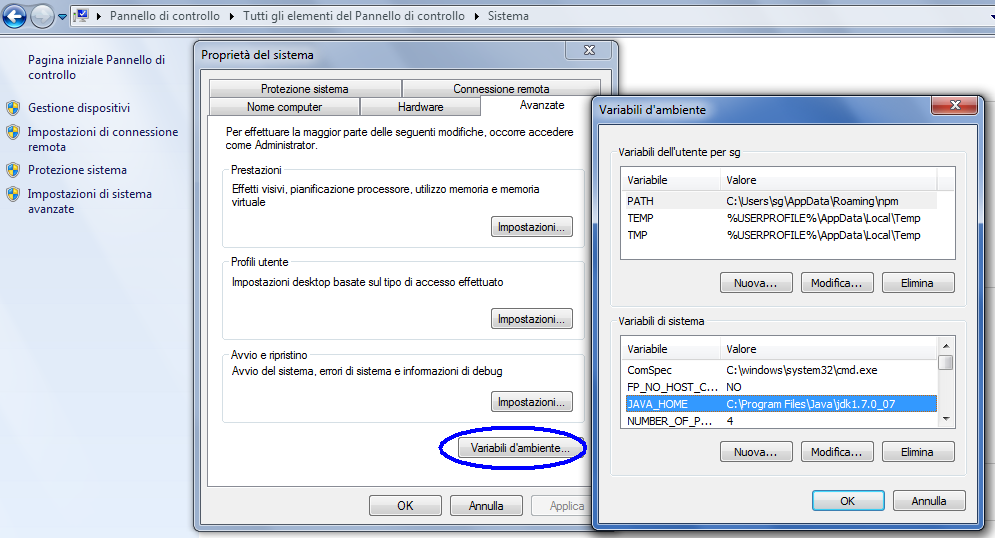The image size is (995, 538).
Task: Select PATH user variable row
Action: click(x=781, y=201)
